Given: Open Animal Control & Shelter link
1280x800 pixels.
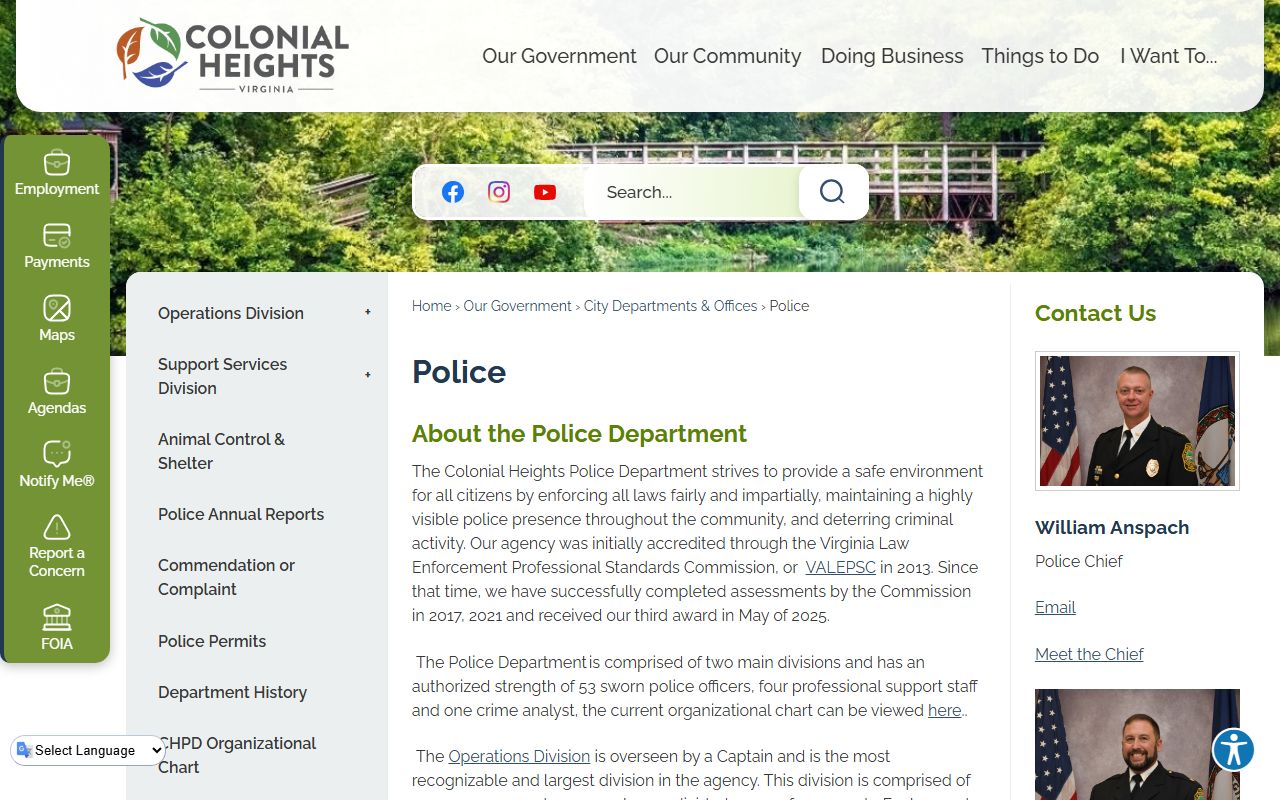Looking at the screenshot, I should click(221, 451).
